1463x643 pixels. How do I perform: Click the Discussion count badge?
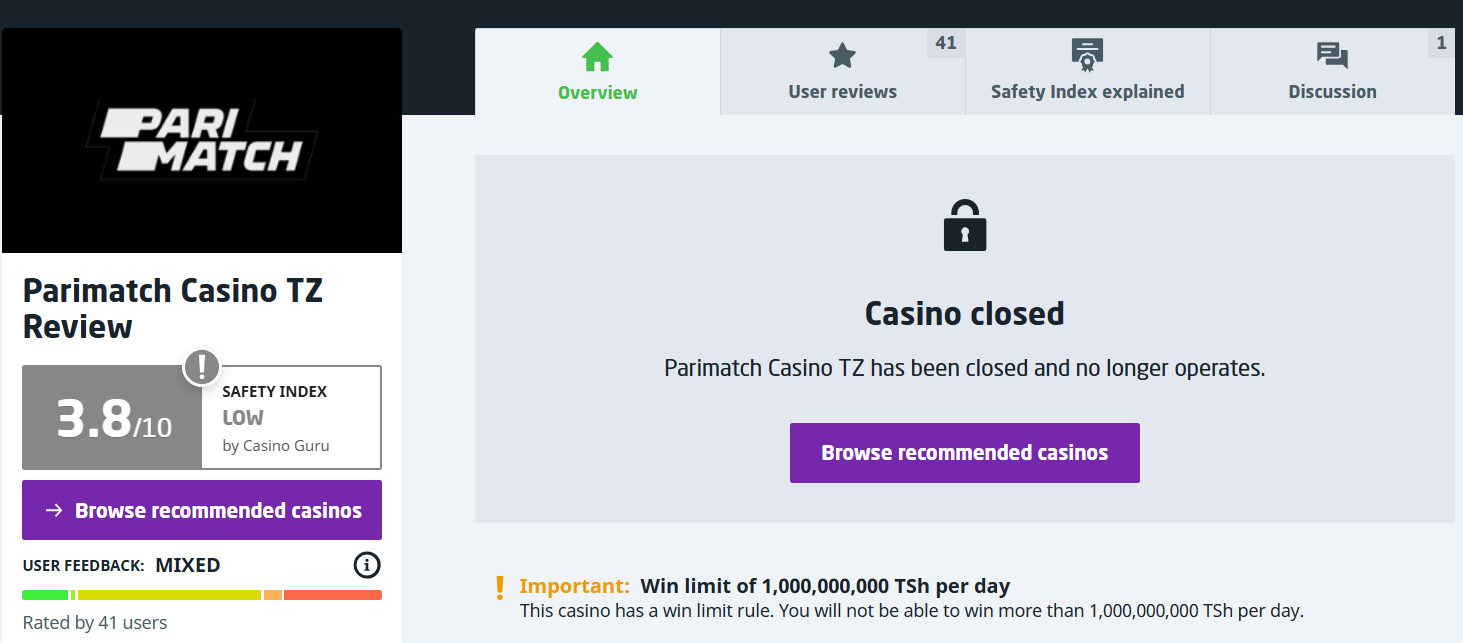tap(1441, 43)
